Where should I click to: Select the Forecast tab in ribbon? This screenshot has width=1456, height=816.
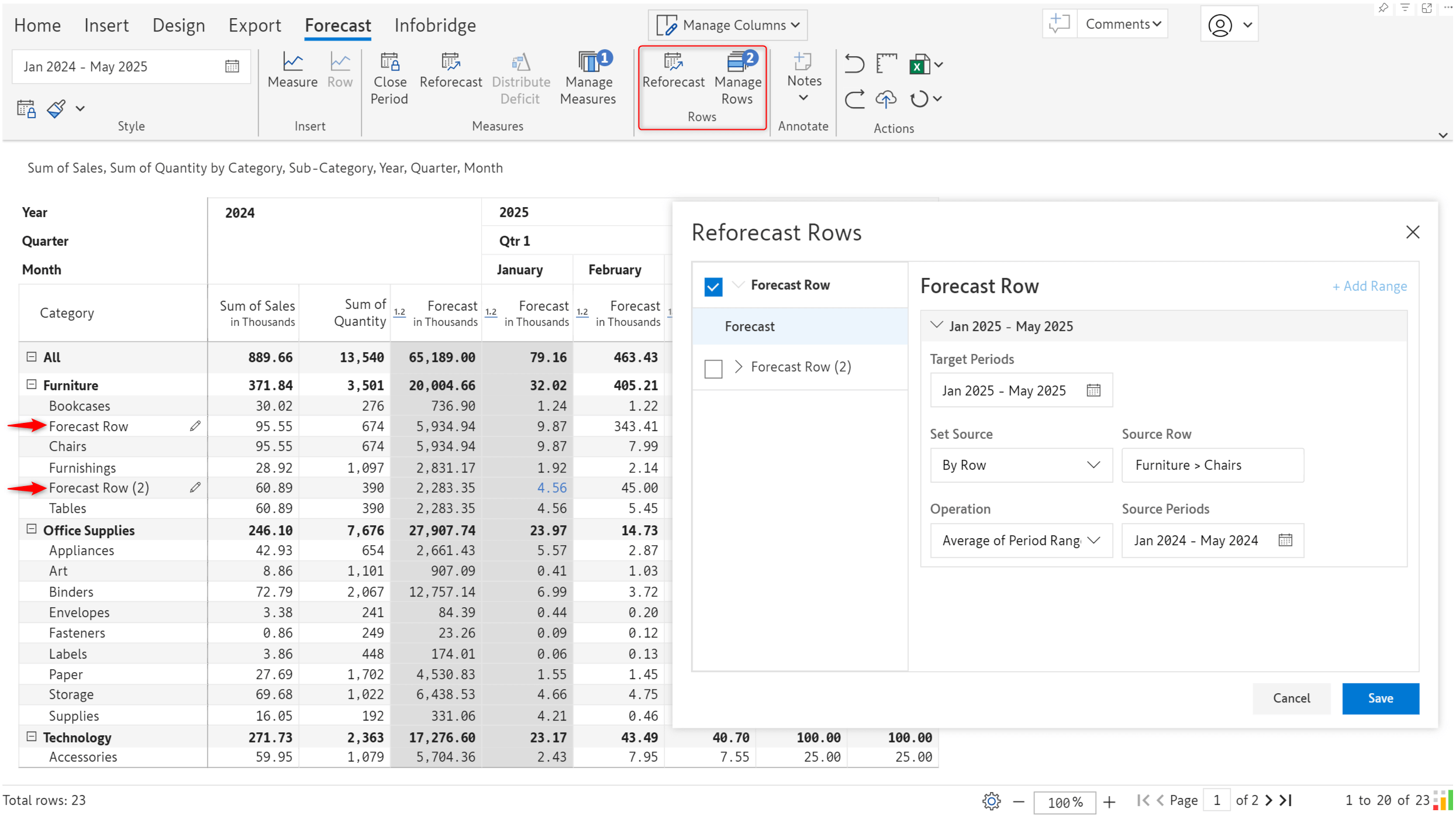pyautogui.click(x=337, y=25)
